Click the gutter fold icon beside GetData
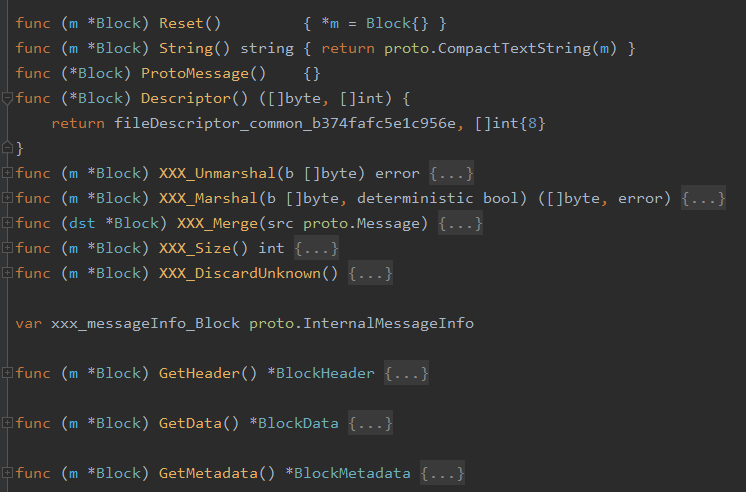 (8, 423)
